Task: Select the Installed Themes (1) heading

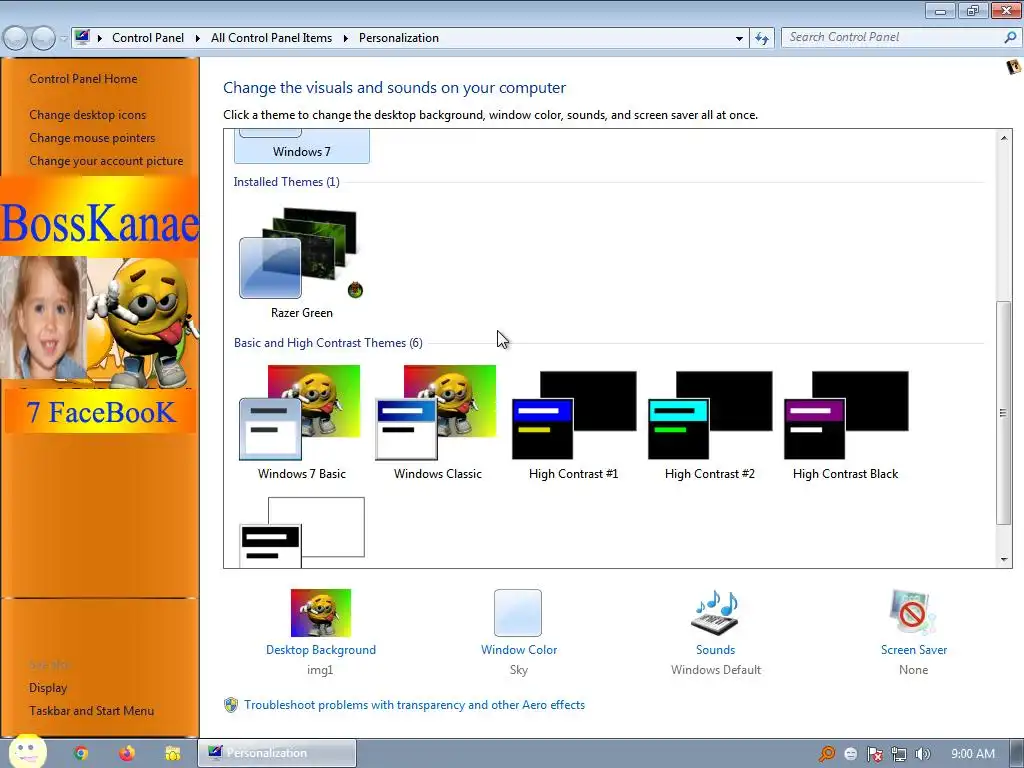Action: point(286,182)
